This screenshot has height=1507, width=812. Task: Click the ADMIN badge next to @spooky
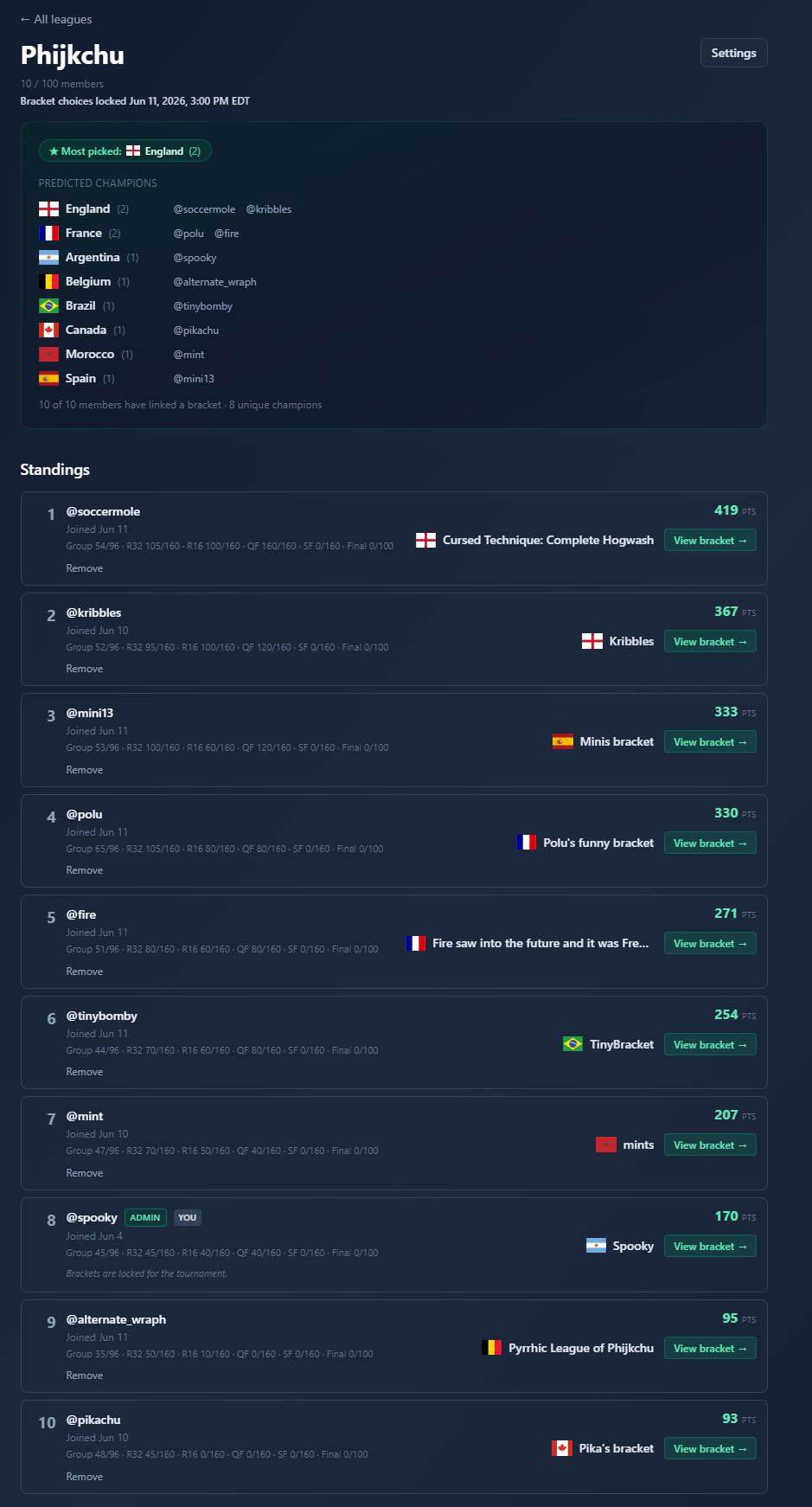145,1217
